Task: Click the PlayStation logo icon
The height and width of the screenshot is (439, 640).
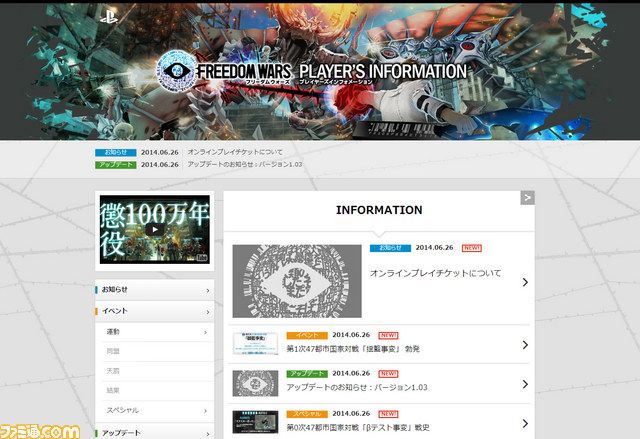Action: (109, 17)
